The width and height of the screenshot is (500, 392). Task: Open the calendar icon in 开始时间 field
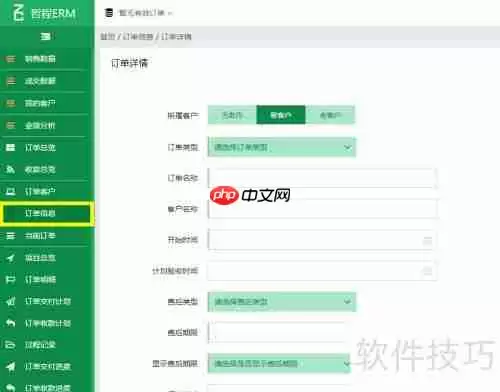coord(427,240)
